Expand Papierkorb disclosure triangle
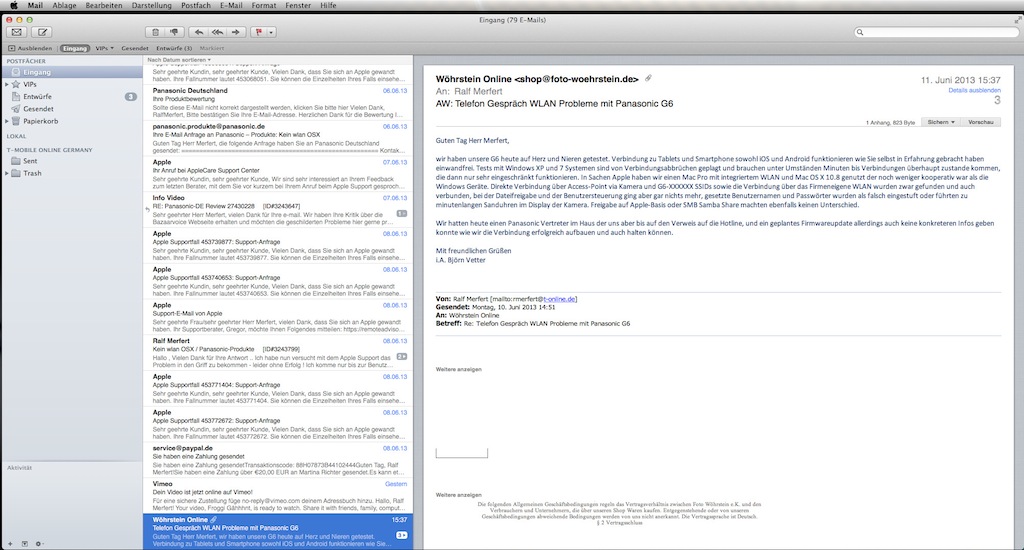This screenshot has height=550, width=1024. (7, 121)
